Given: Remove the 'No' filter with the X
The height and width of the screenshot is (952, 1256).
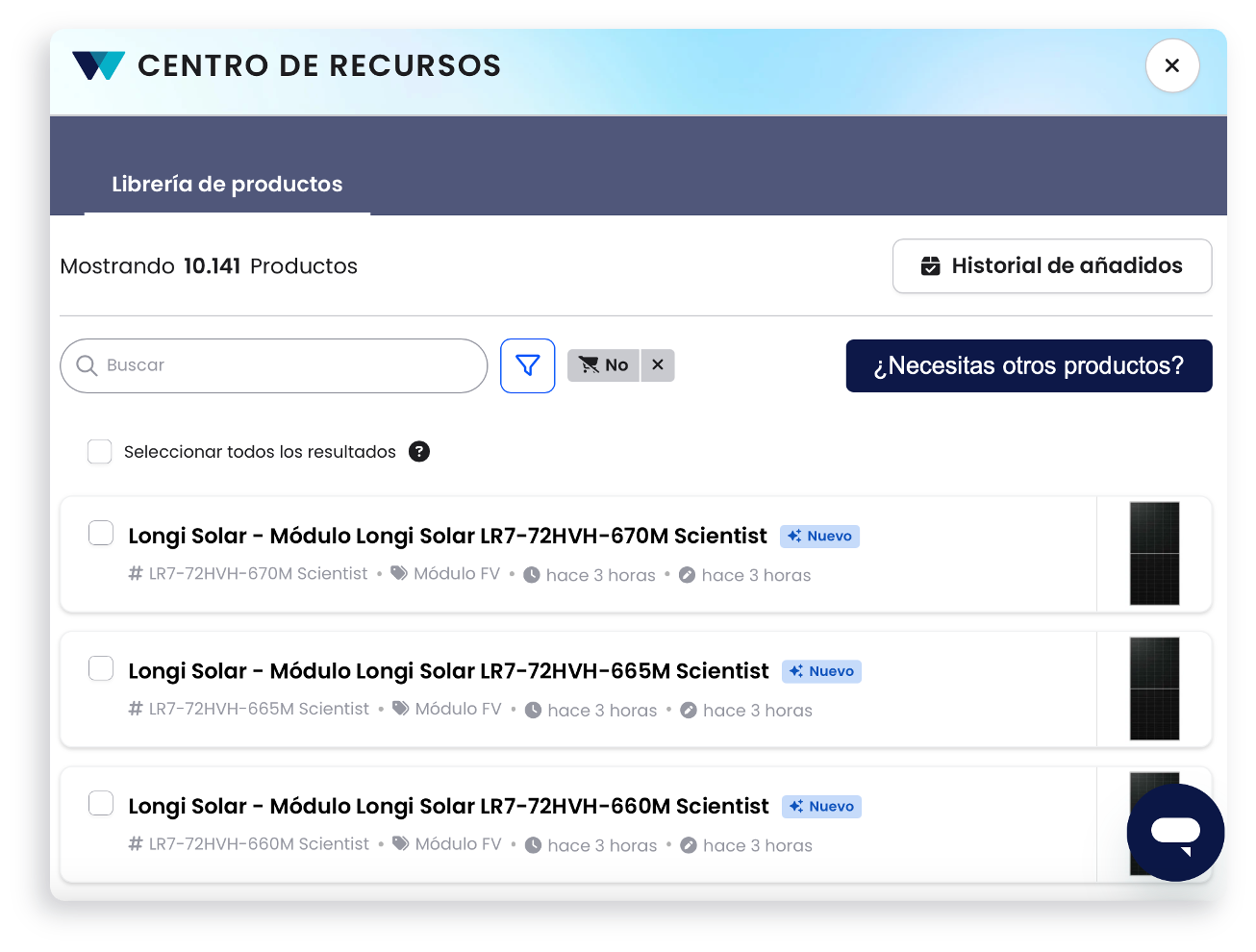Looking at the screenshot, I should (658, 365).
